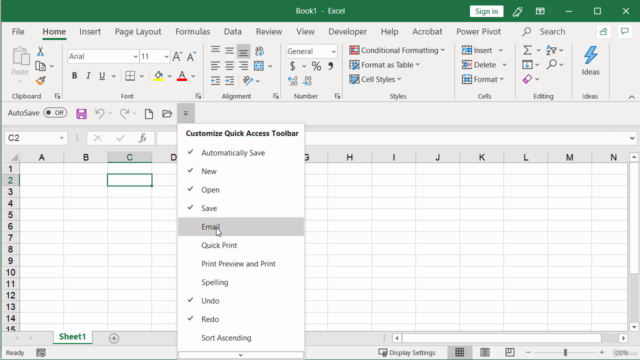Open the Ideas lightning bolt button
The width and height of the screenshot is (640, 360).
(x=590, y=60)
